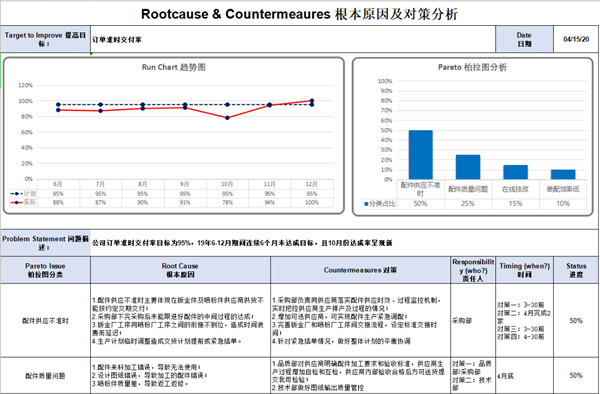600x394 pixels.
Task: Select the 25% bar for 配件质量问题
Action: pyautogui.click(x=468, y=167)
